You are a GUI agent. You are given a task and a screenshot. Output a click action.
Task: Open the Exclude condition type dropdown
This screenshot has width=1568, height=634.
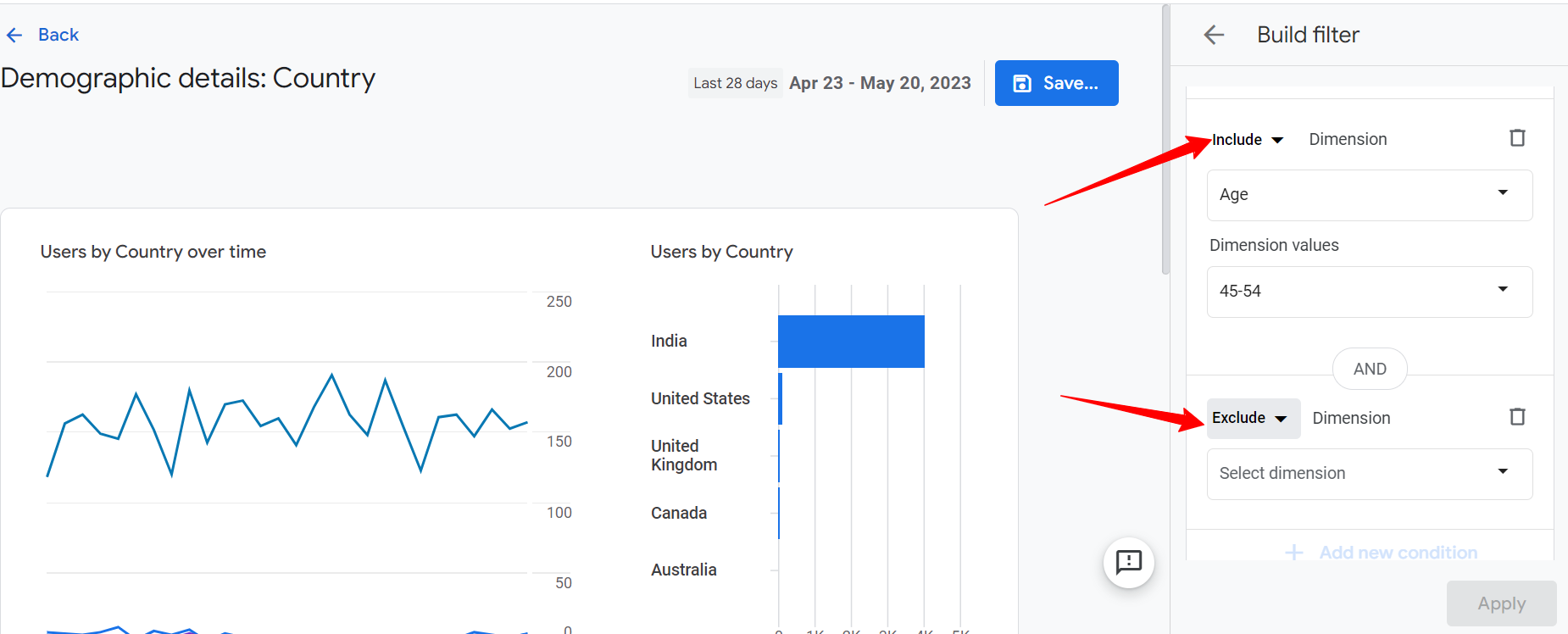(1252, 418)
